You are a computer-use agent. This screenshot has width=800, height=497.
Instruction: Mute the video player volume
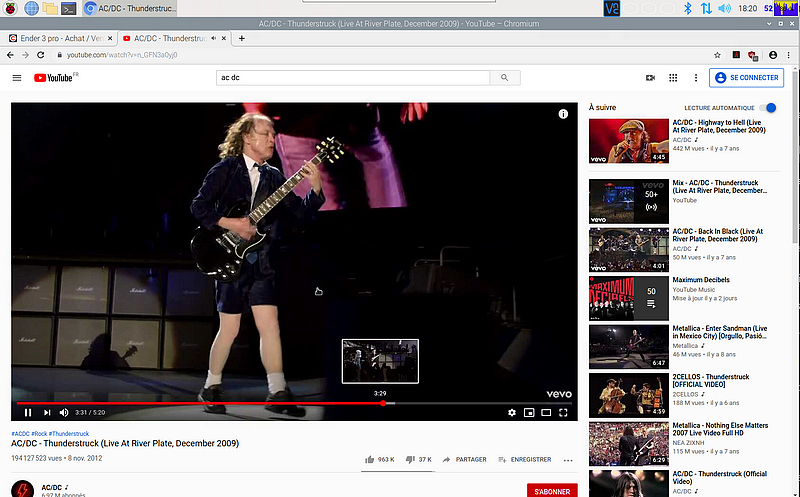[x=64, y=412]
